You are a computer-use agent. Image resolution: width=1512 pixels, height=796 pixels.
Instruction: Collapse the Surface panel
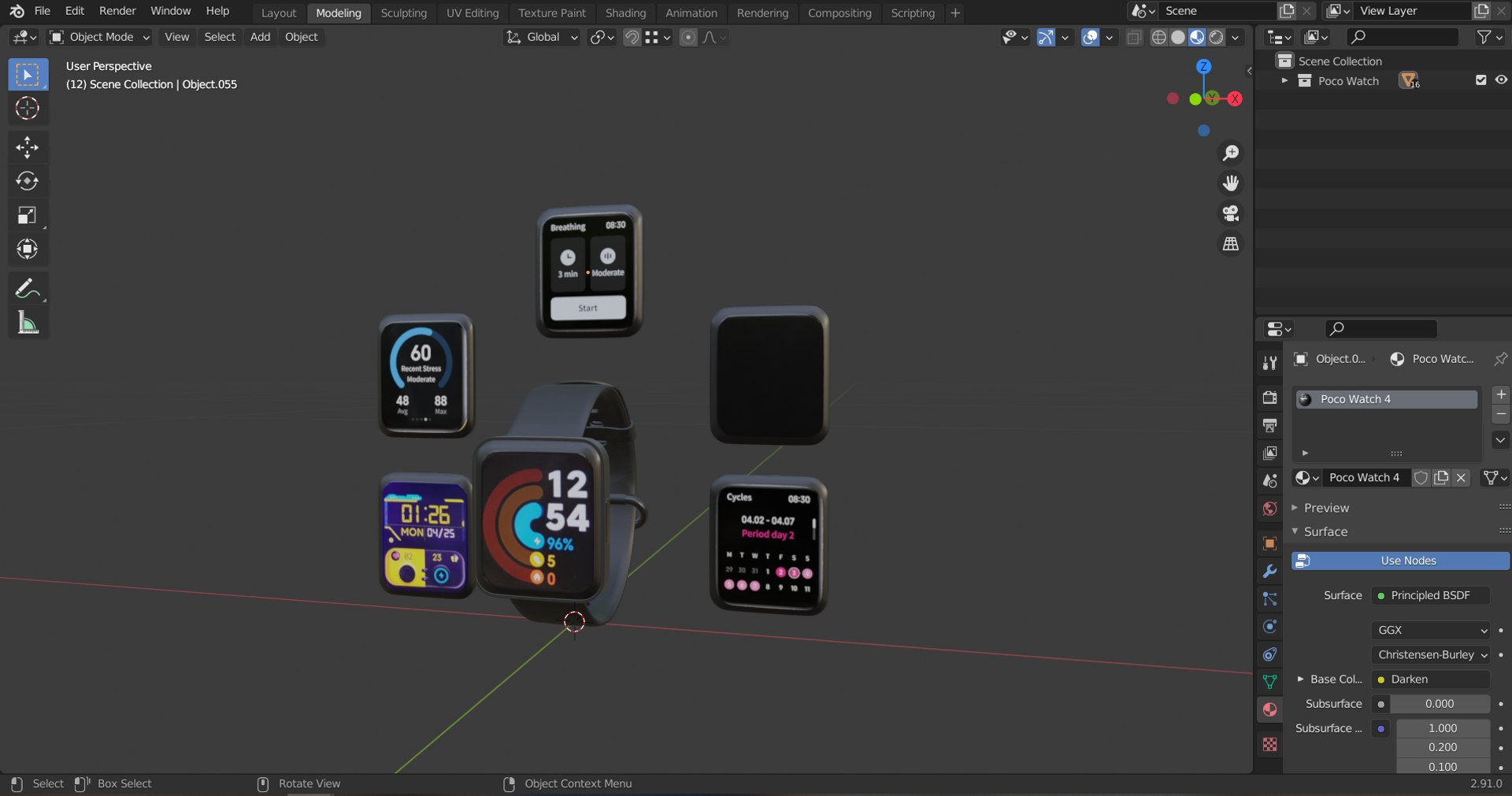[x=1325, y=531]
